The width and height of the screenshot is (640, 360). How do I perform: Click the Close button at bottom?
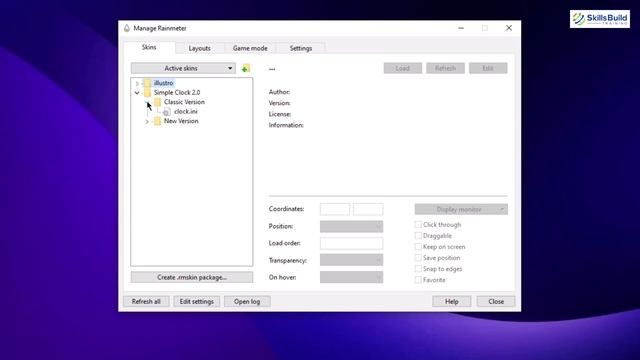(x=496, y=302)
